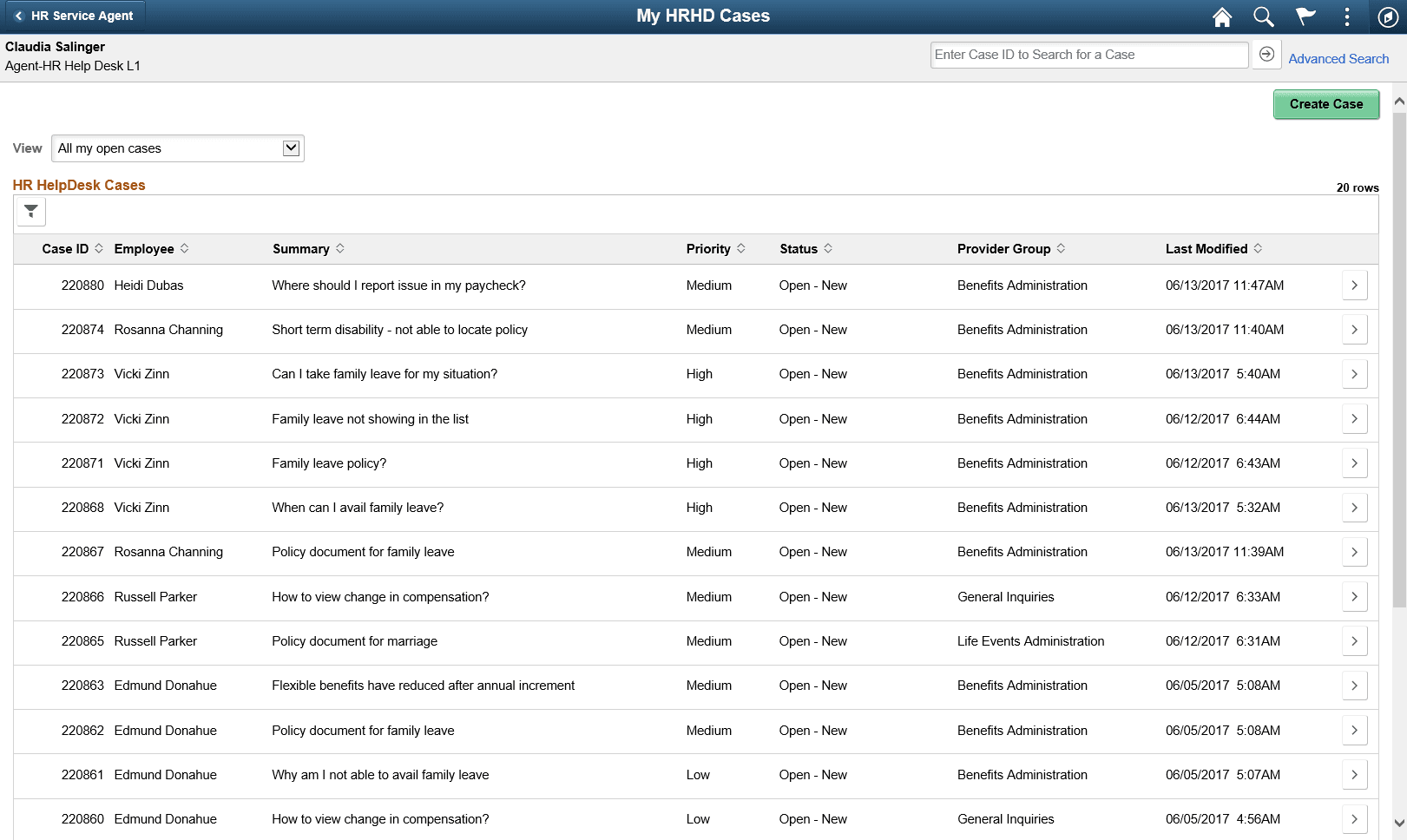The height and width of the screenshot is (840, 1407).
Task: Click the Home icon
Action: pyautogui.click(x=1222, y=16)
